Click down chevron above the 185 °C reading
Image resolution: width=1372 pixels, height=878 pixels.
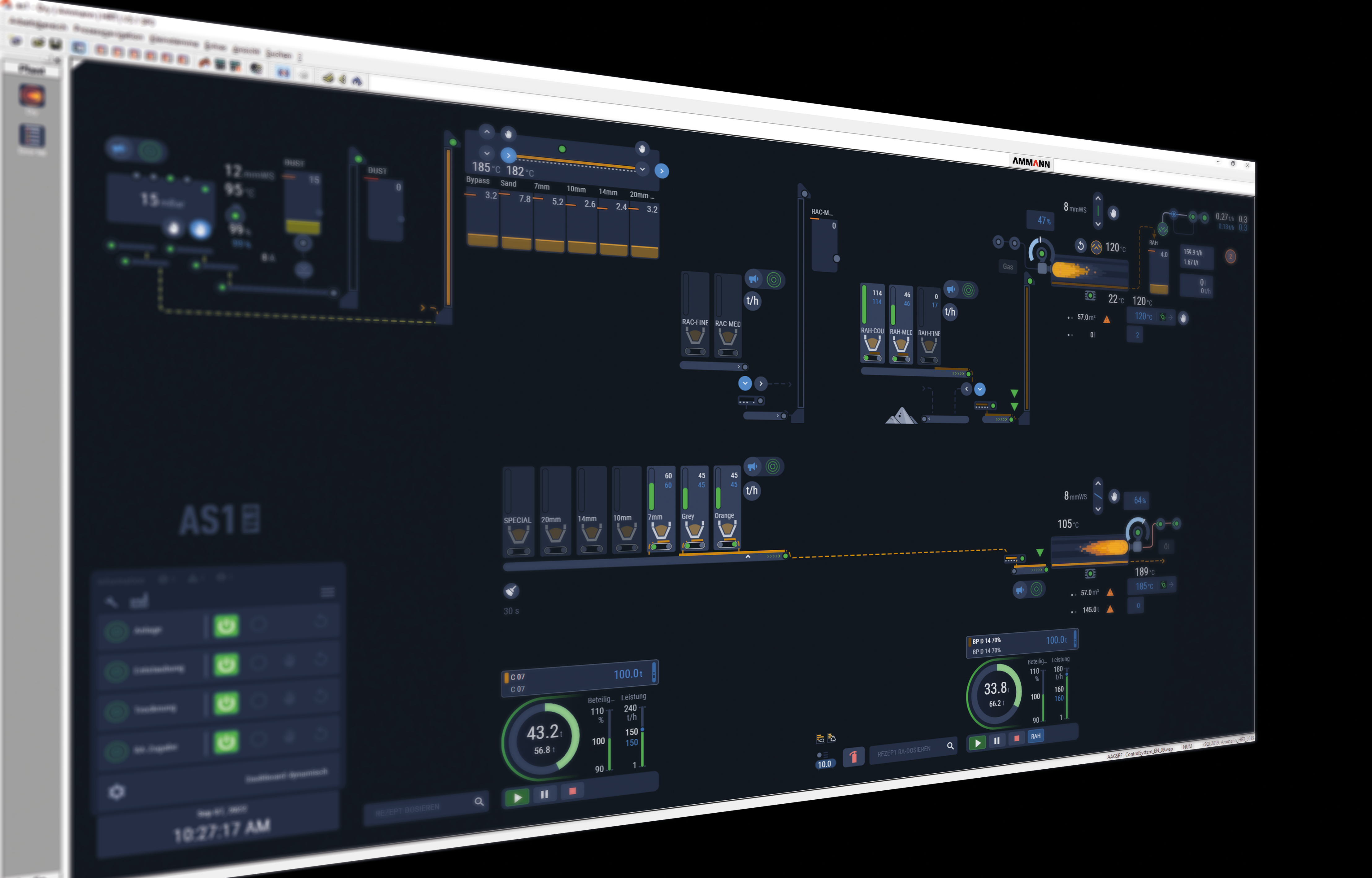tap(487, 153)
